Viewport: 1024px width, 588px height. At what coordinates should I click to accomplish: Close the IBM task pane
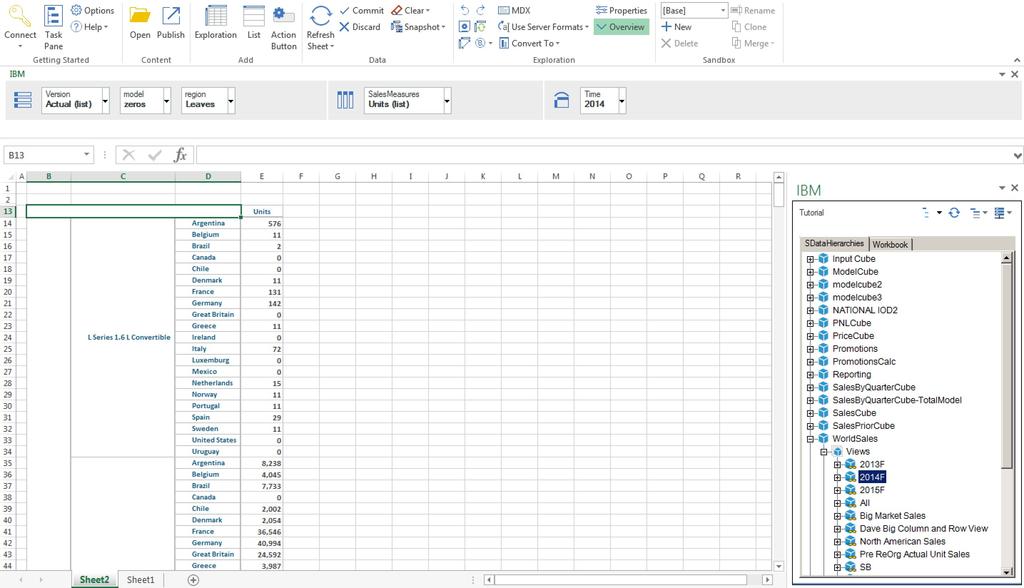click(x=1014, y=188)
